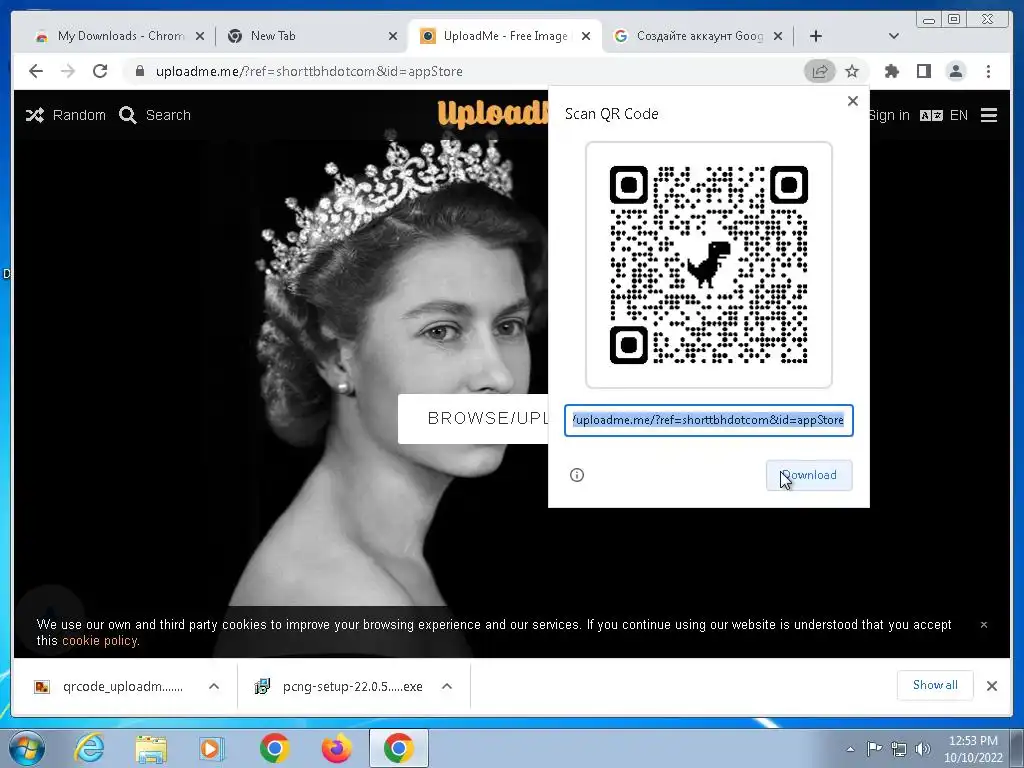Open the volume speaker tray icon
Screen dimensions: 1024x768
pyautogui.click(x=923, y=749)
